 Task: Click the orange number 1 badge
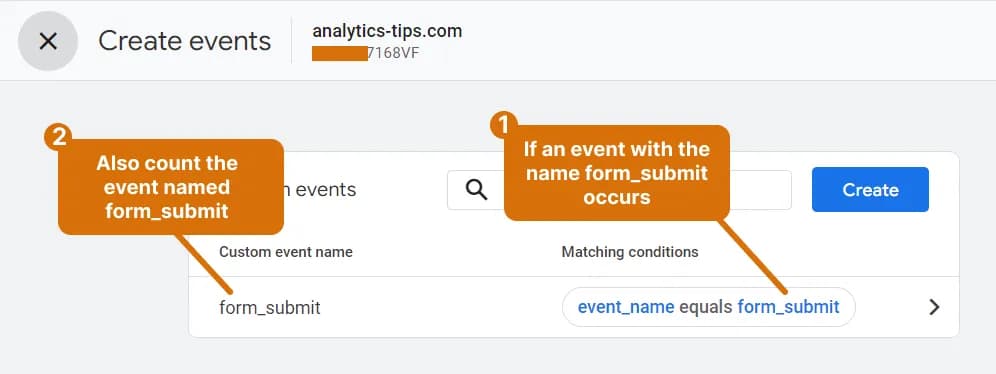pos(503,126)
